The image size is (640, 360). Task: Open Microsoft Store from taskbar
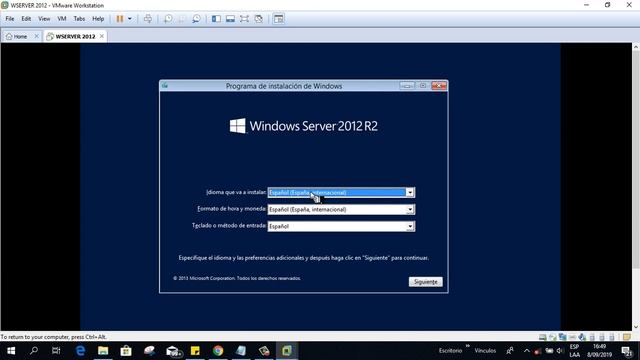126,351
